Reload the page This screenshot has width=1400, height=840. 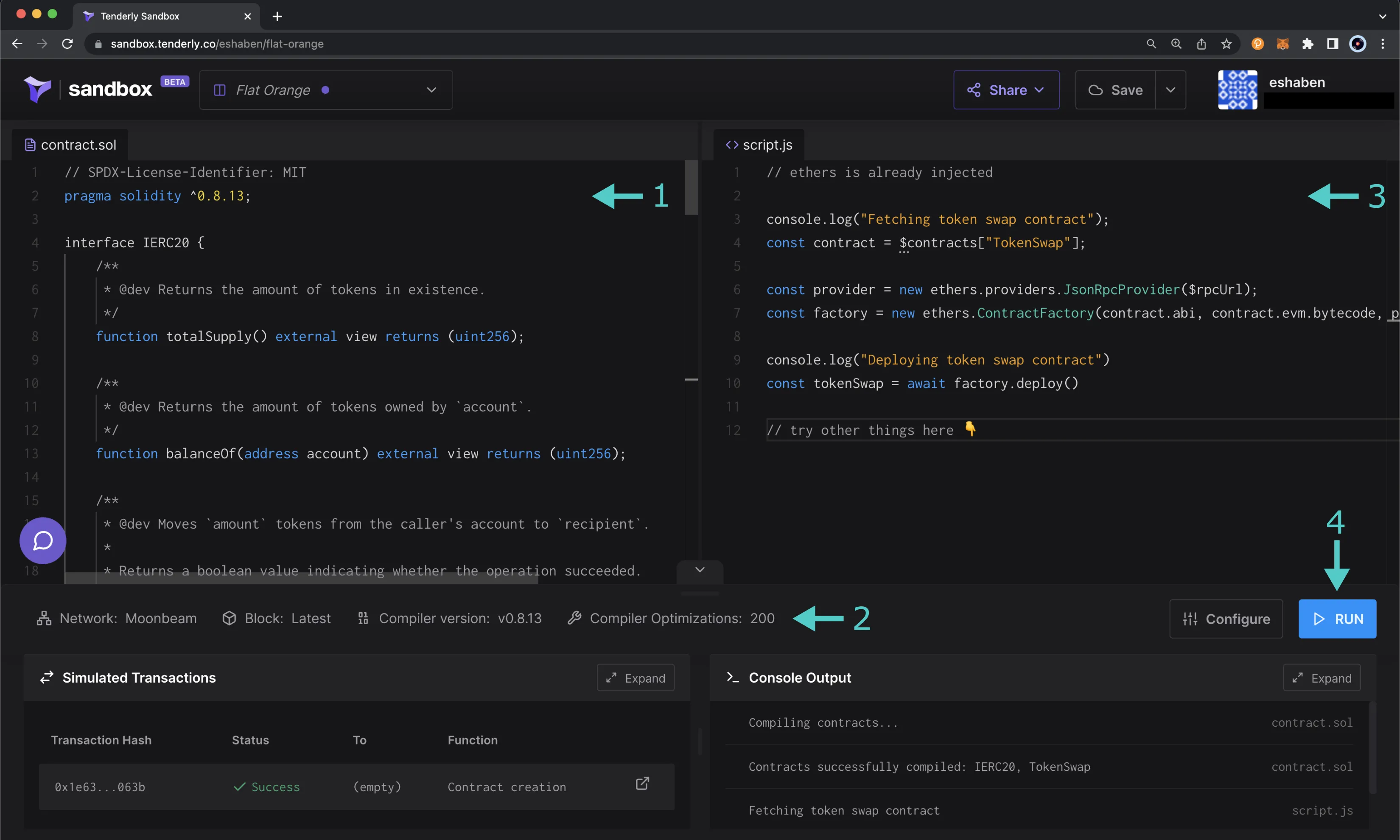coord(67,44)
